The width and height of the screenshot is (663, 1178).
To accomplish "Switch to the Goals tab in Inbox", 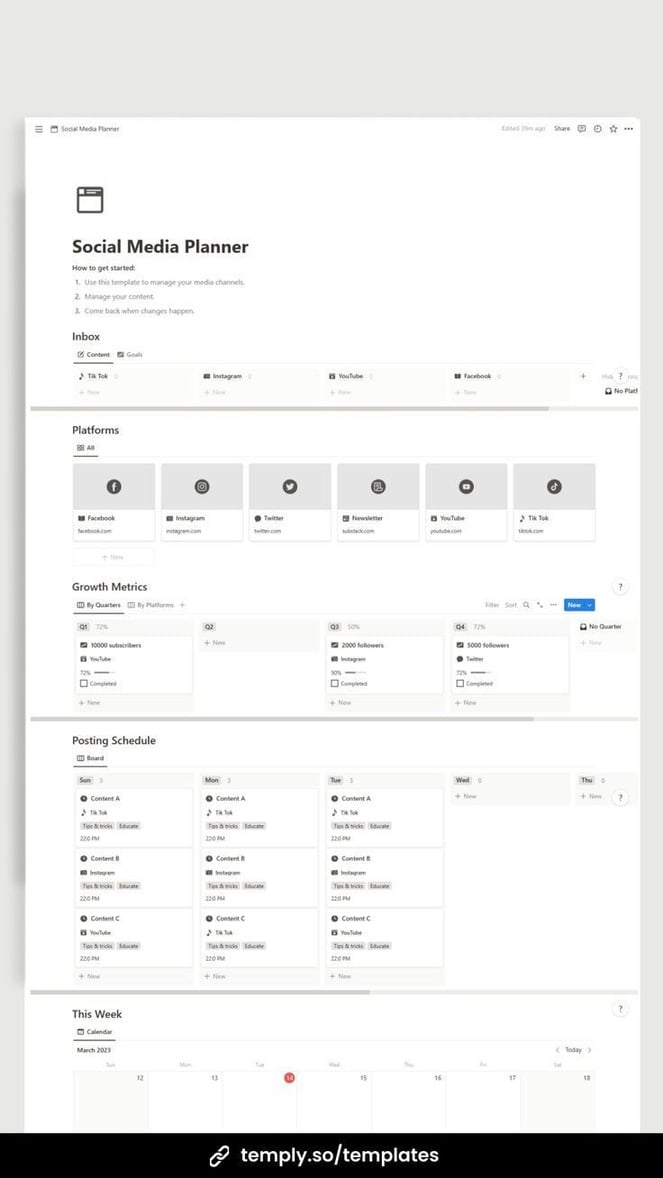I will point(130,355).
